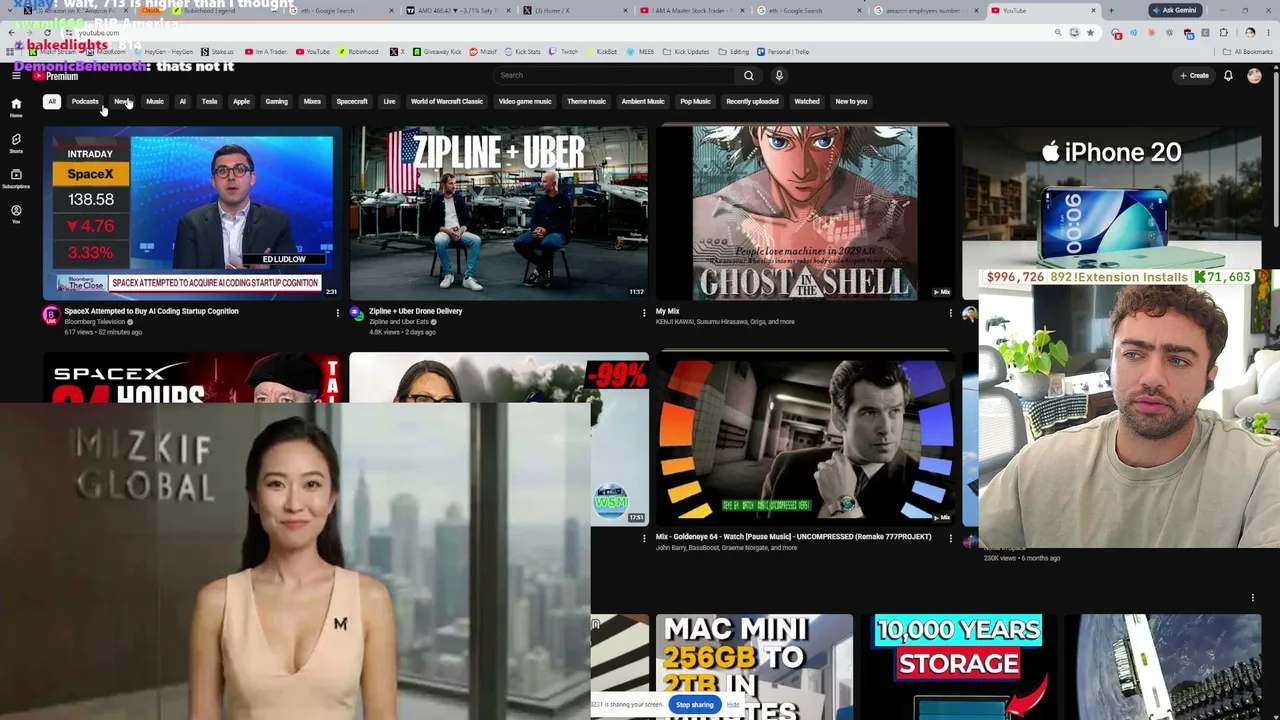1280x720 pixels.
Task: Open options for Zipline + Uber Drone Delivery
Action: click(644, 313)
